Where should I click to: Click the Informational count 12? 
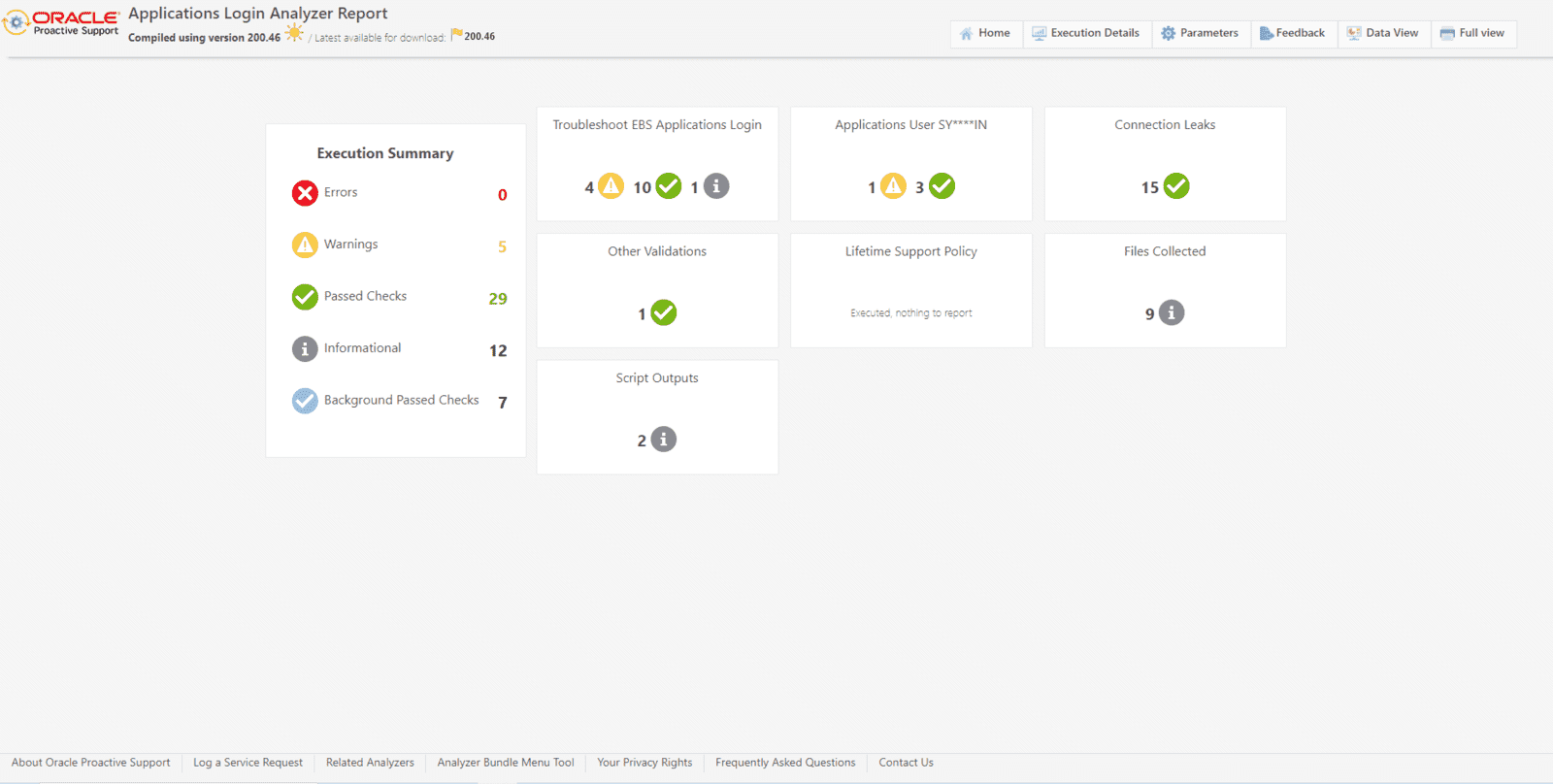coord(498,350)
